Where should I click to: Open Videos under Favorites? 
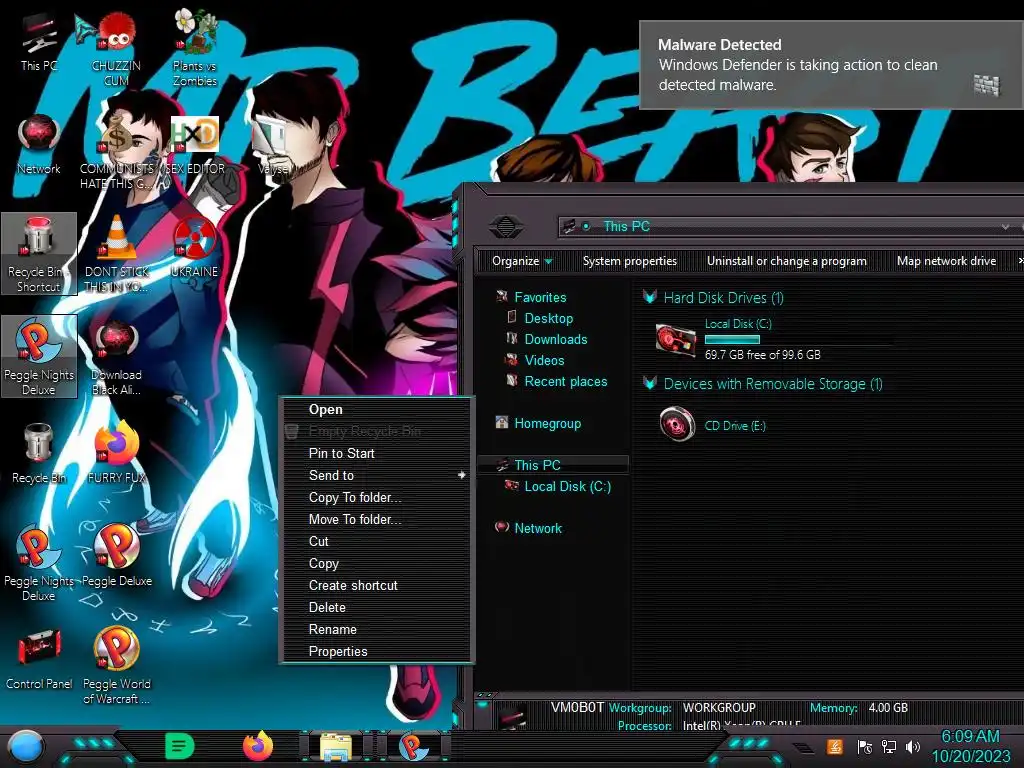tap(544, 360)
